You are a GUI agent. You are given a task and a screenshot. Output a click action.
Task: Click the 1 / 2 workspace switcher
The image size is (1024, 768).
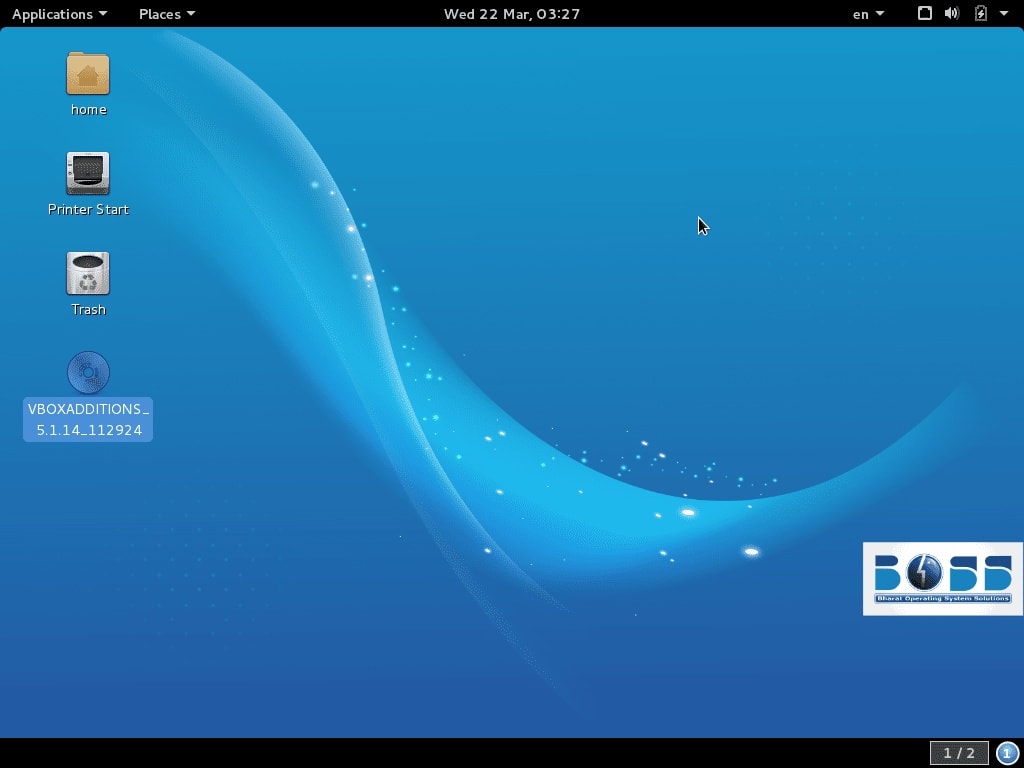[959, 753]
